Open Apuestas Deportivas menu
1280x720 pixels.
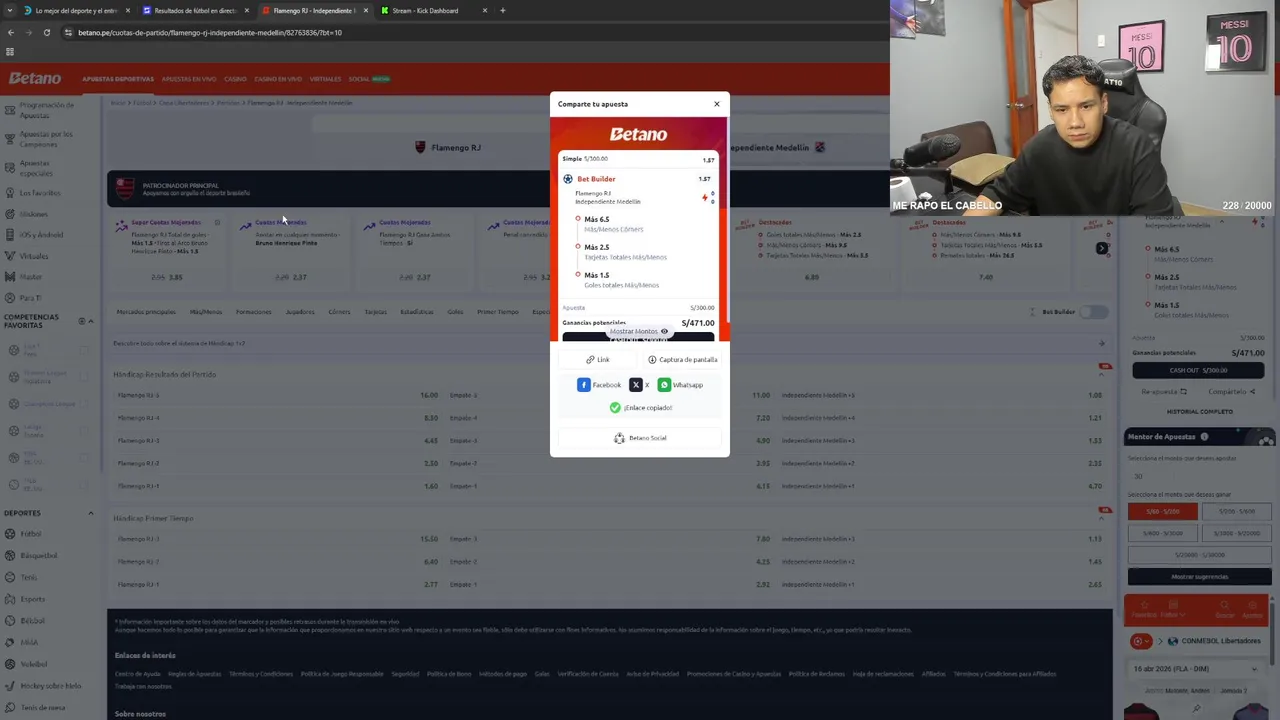[x=118, y=79]
